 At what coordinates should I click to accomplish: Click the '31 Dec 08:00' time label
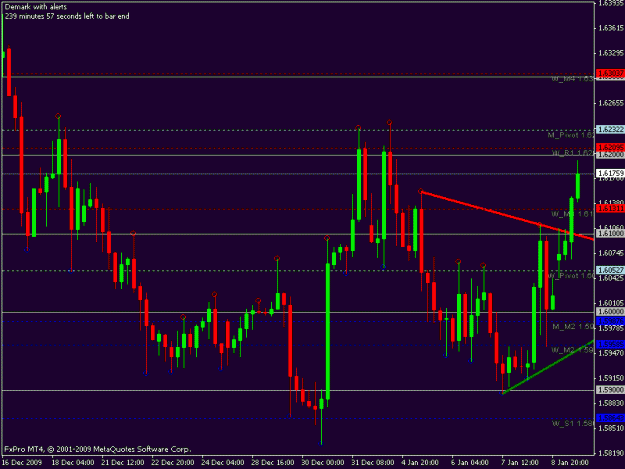(x=373, y=463)
